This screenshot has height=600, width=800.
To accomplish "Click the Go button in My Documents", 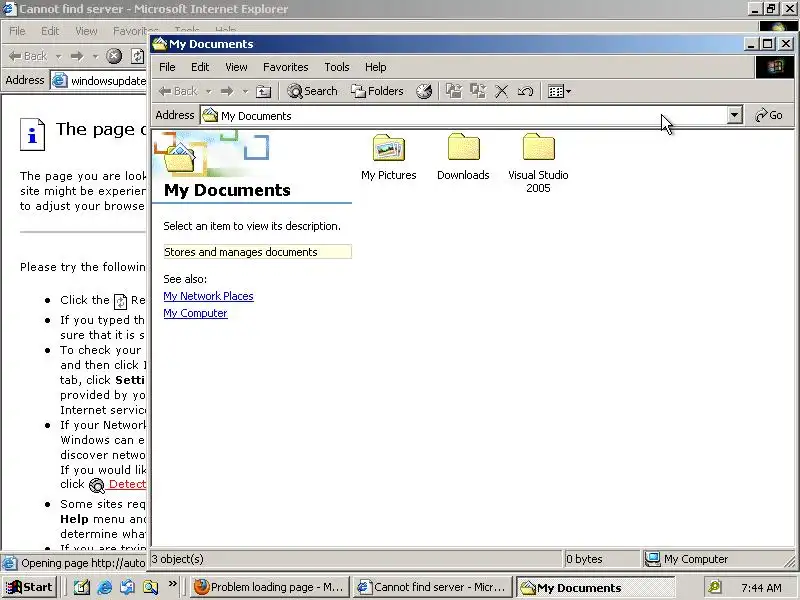I will (769, 115).
